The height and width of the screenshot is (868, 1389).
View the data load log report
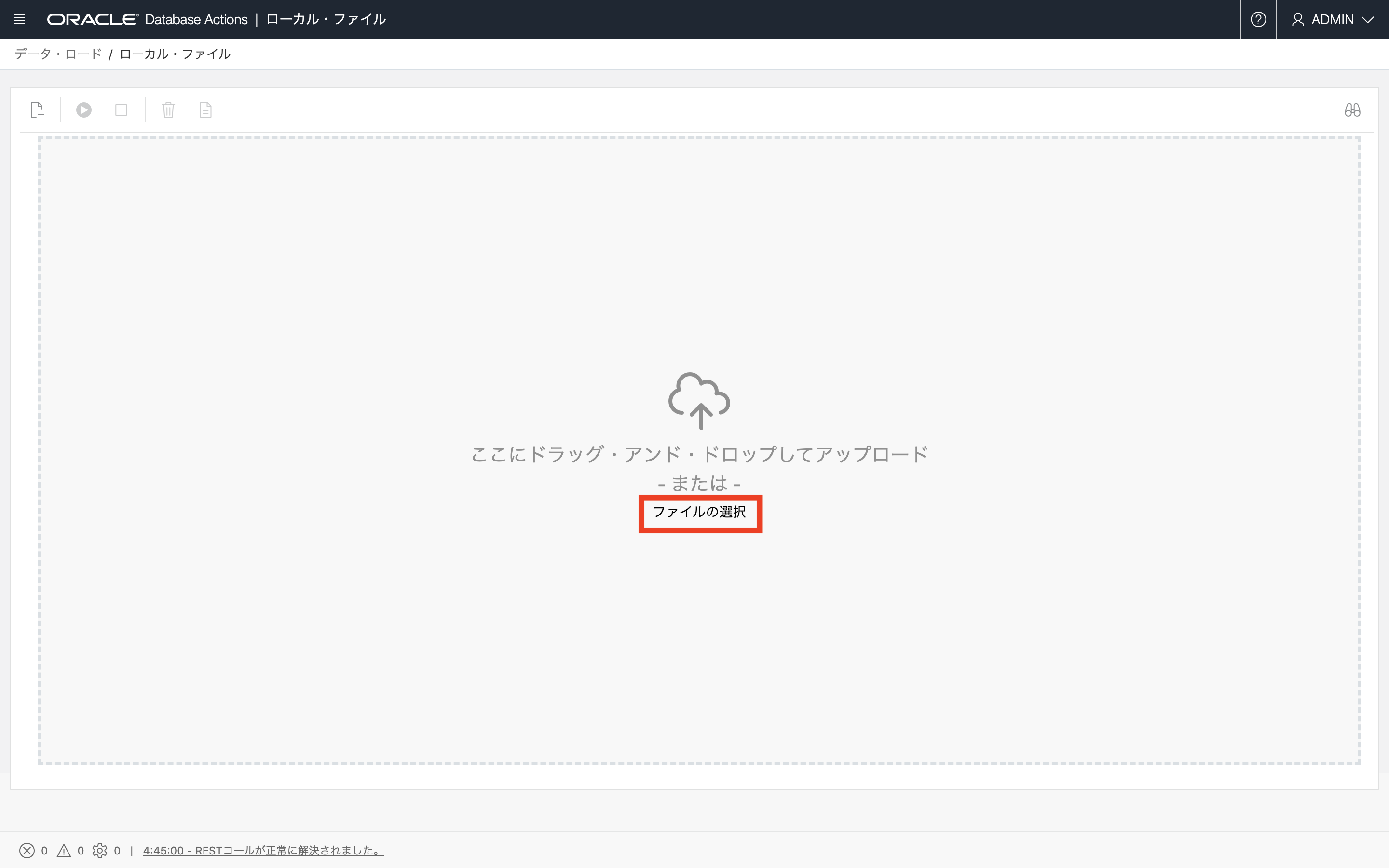pyautogui.click(x=205, y=109)
